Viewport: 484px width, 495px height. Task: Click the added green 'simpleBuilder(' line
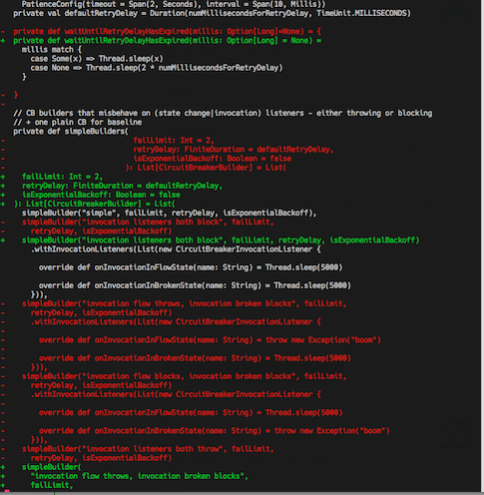[x=51, y=467]
